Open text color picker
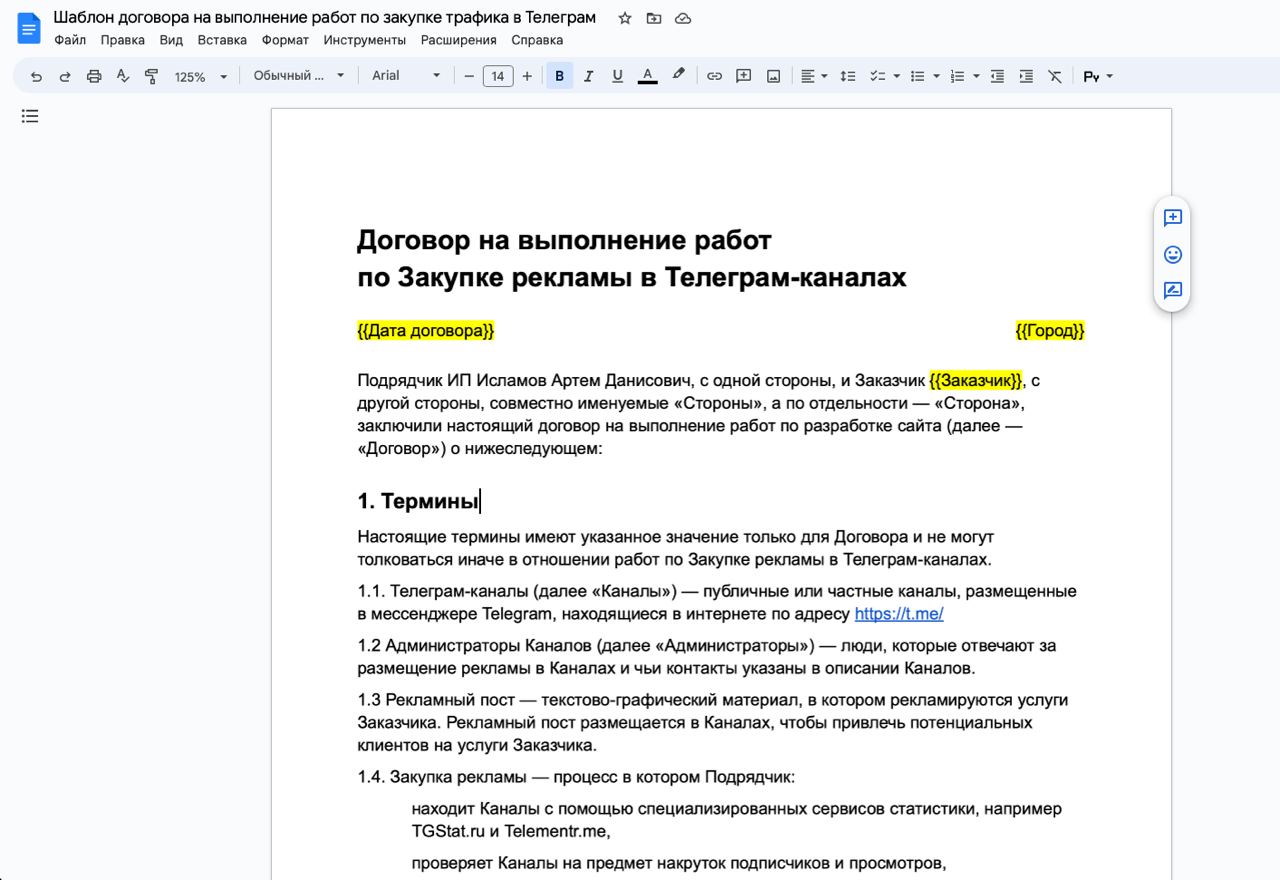This screenshot has width=1280, height=880. pos(647,76)
